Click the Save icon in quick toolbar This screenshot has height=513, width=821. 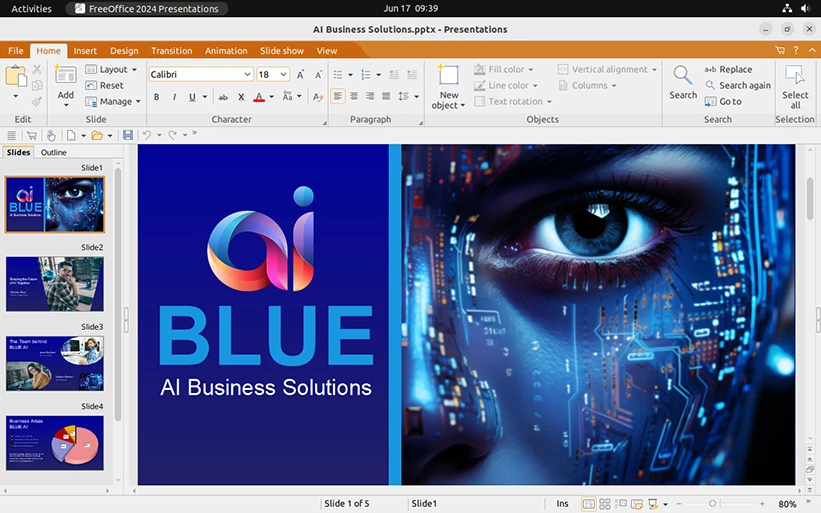click(x=127, y=135)
